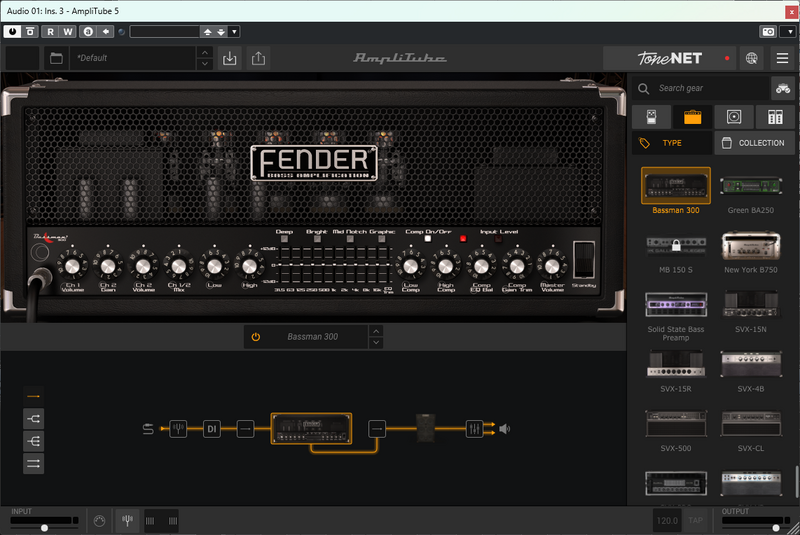Open the *Default preset name selector

134,58
